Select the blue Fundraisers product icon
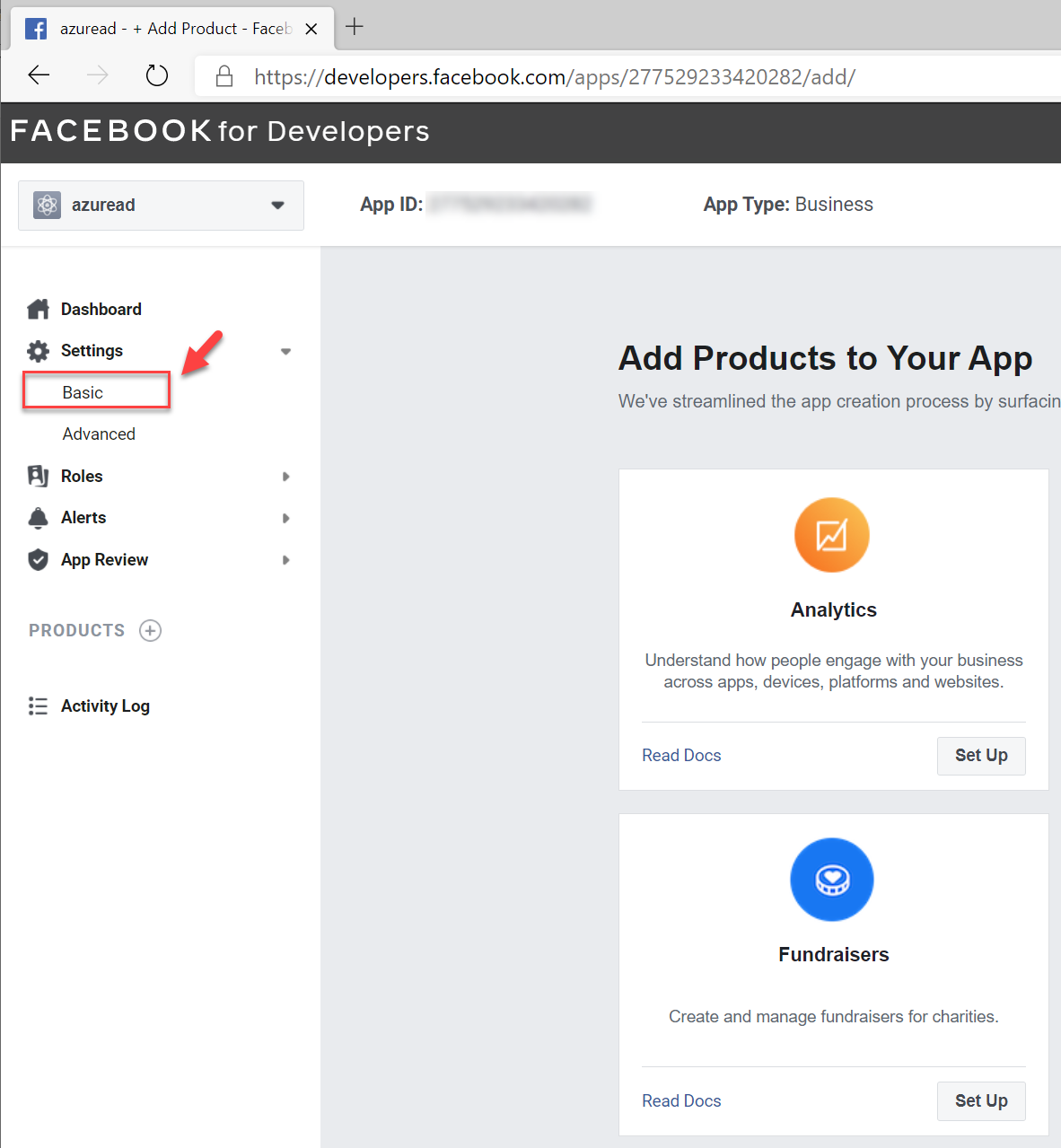Image resolution: width=1061 pixels, height=1148 pixels. pos(832,880)
